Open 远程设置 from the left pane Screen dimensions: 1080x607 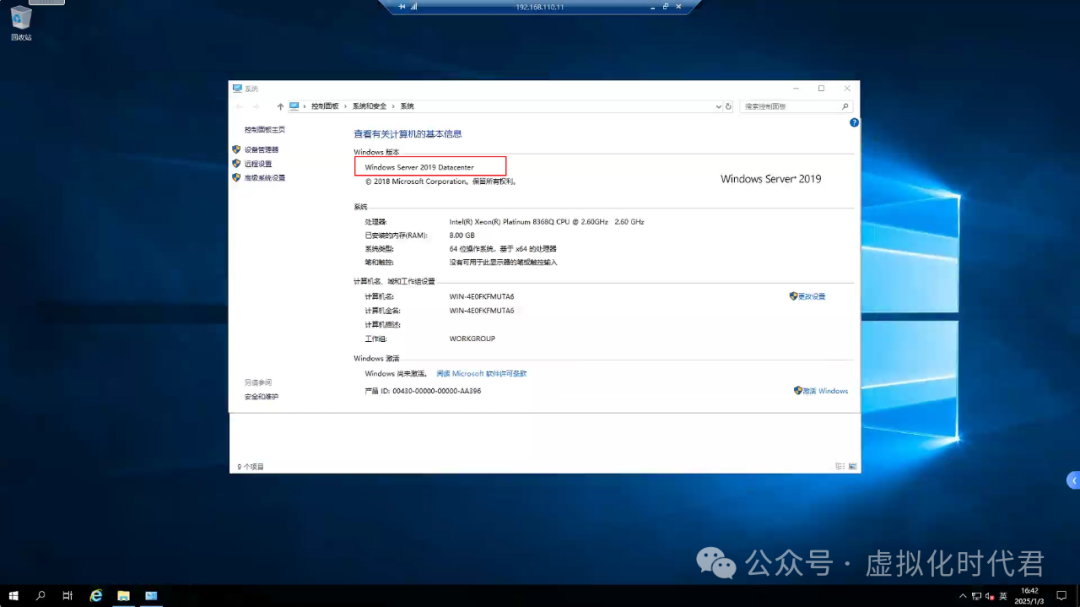coord(258,164)
